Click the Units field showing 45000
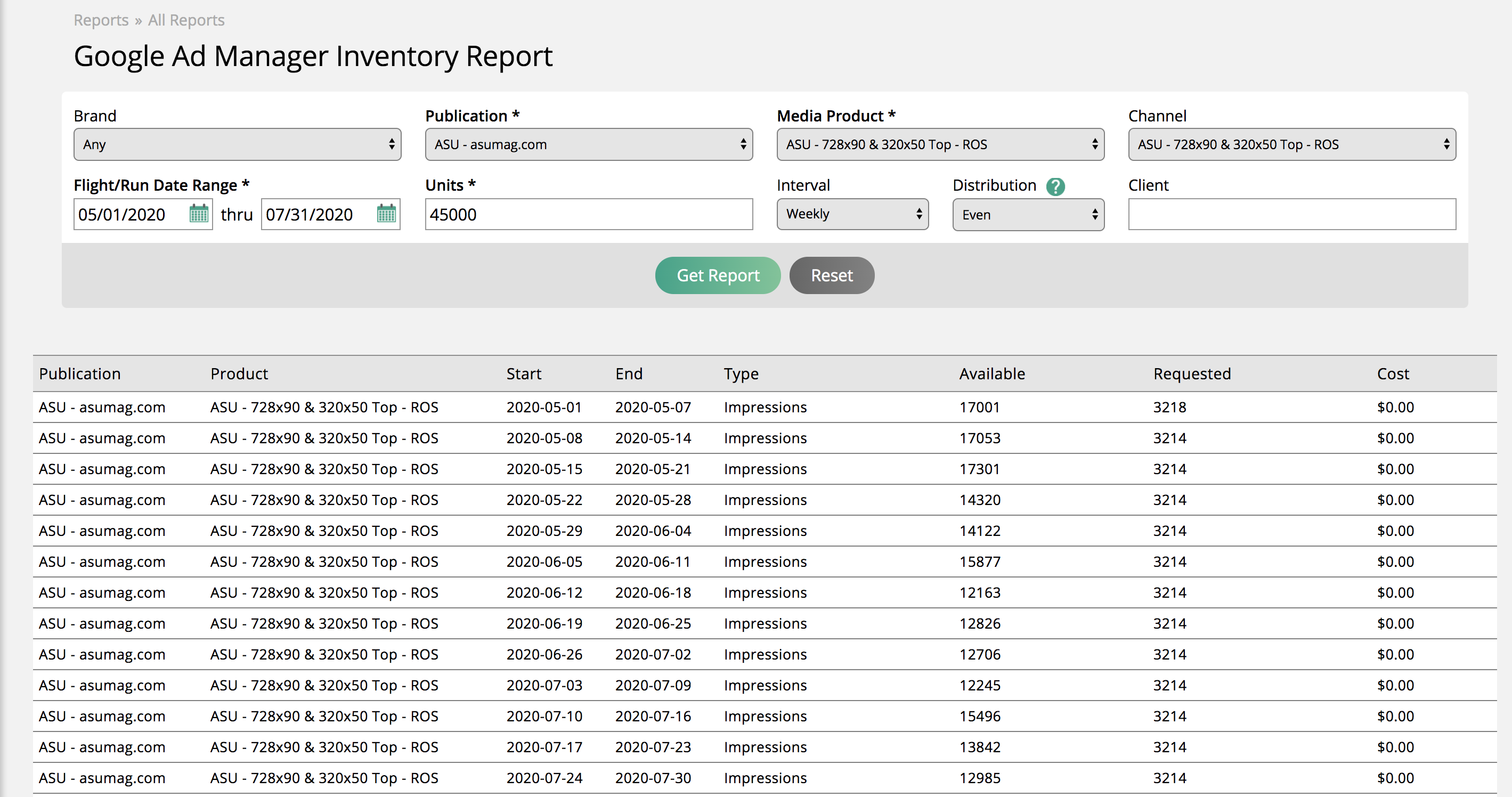The width and height of the screenshot is (1512, 797). [589, 214]
